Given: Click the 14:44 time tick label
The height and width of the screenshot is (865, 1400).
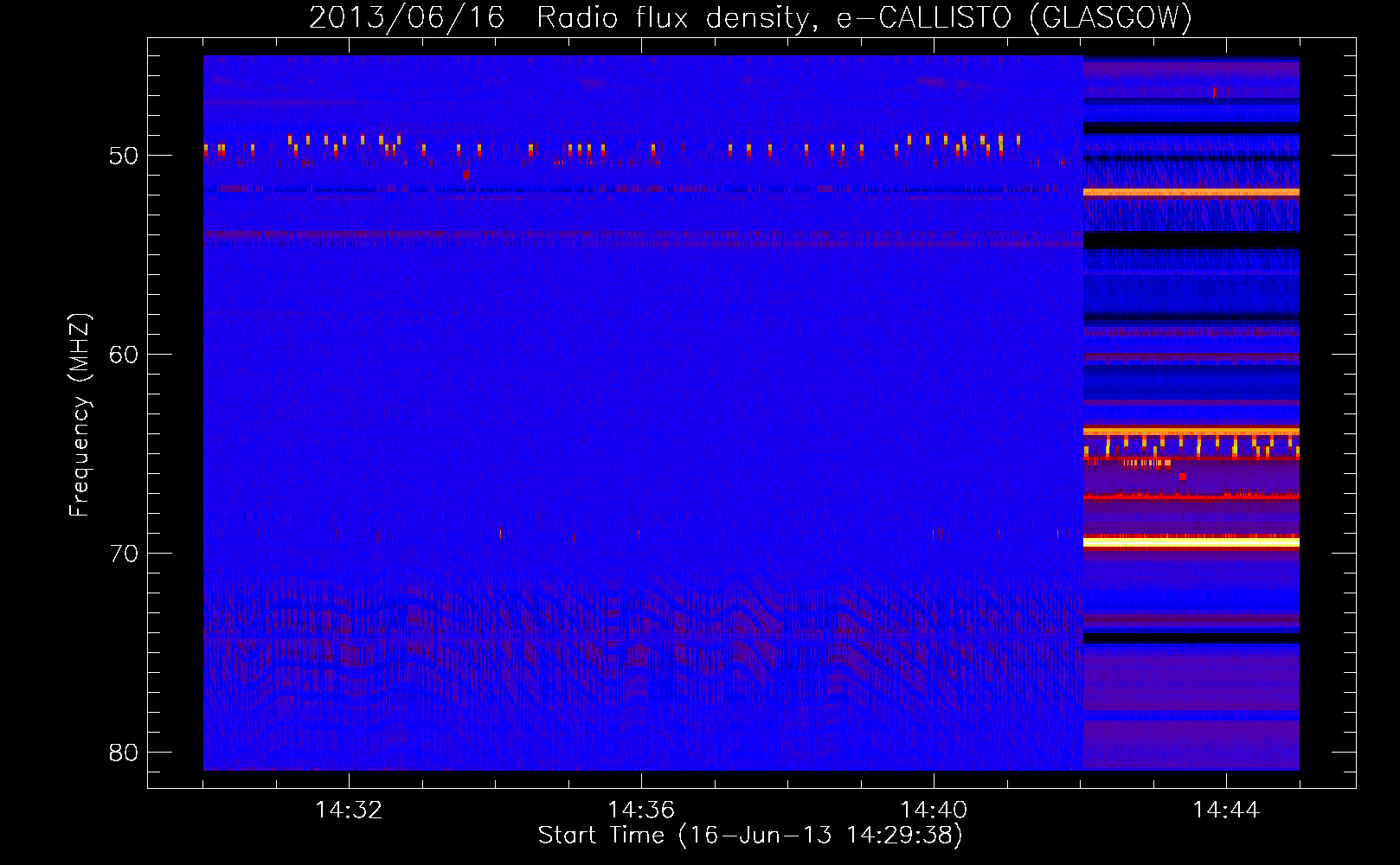Looking at the screenshot, I should click(x=1226, y=810).
